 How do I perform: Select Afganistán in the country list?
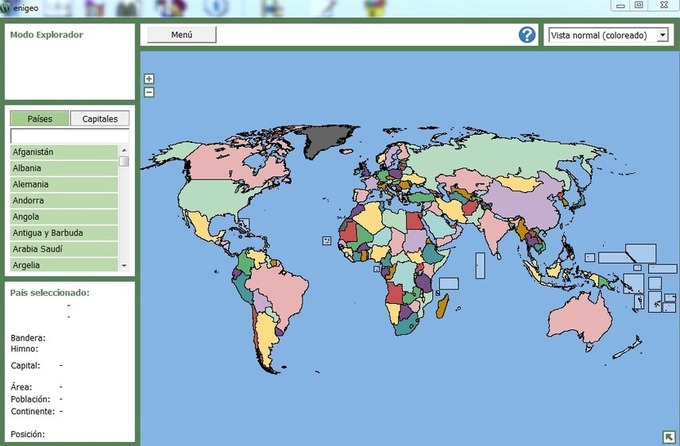[64, 152]
